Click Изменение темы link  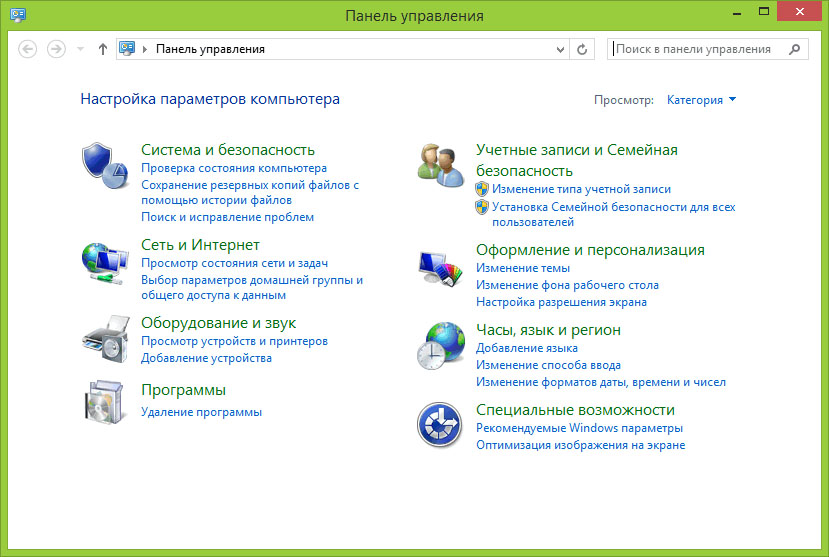click(x=523, y=268)
